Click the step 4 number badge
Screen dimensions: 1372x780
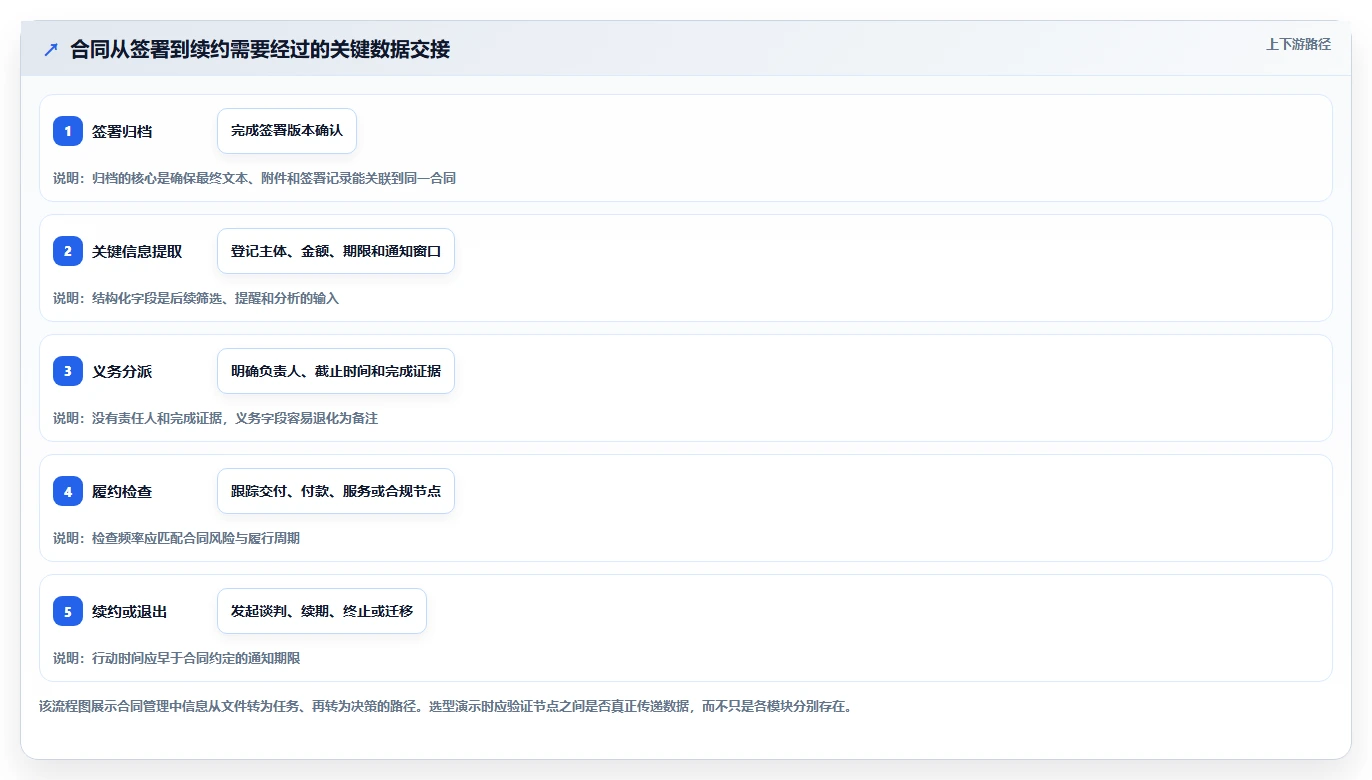[68, 491]
